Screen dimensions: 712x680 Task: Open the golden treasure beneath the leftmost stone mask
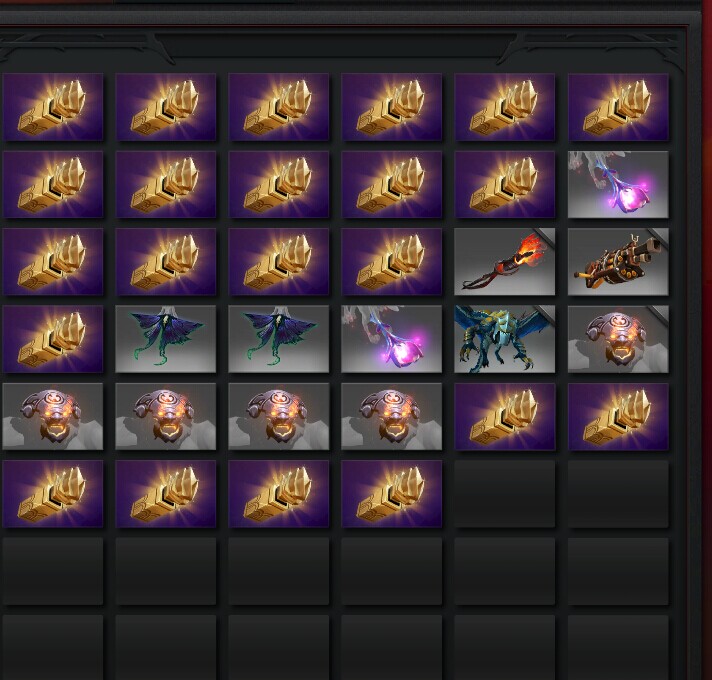coord(53,494)
